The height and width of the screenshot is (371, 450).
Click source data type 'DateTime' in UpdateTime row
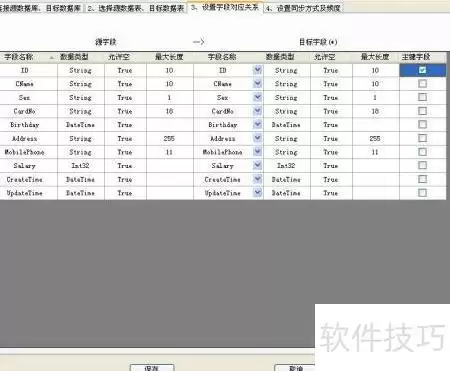[x=80, y=193]
